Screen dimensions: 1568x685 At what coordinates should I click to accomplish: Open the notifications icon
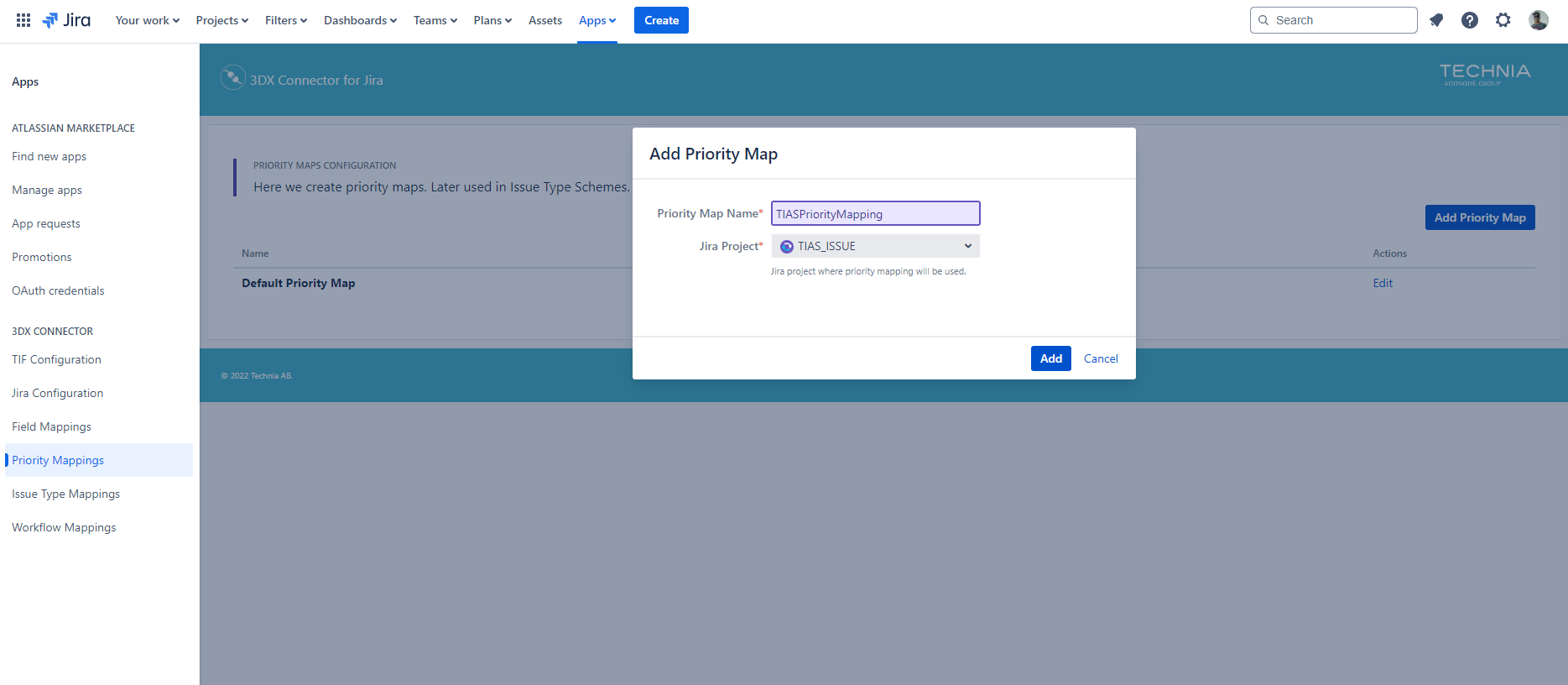point(1436,20)
